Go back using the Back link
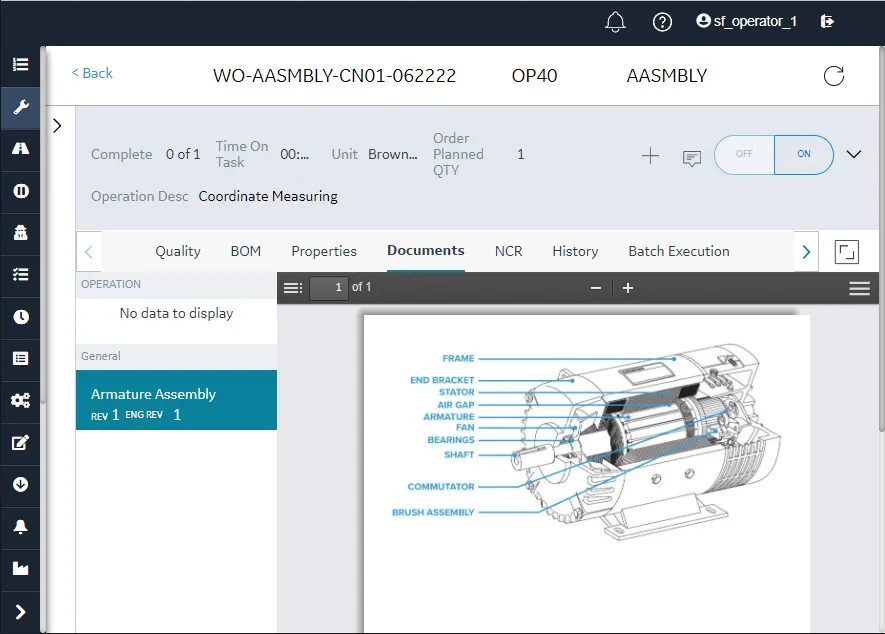Screen dimensions: 885x634 [91, 73]
